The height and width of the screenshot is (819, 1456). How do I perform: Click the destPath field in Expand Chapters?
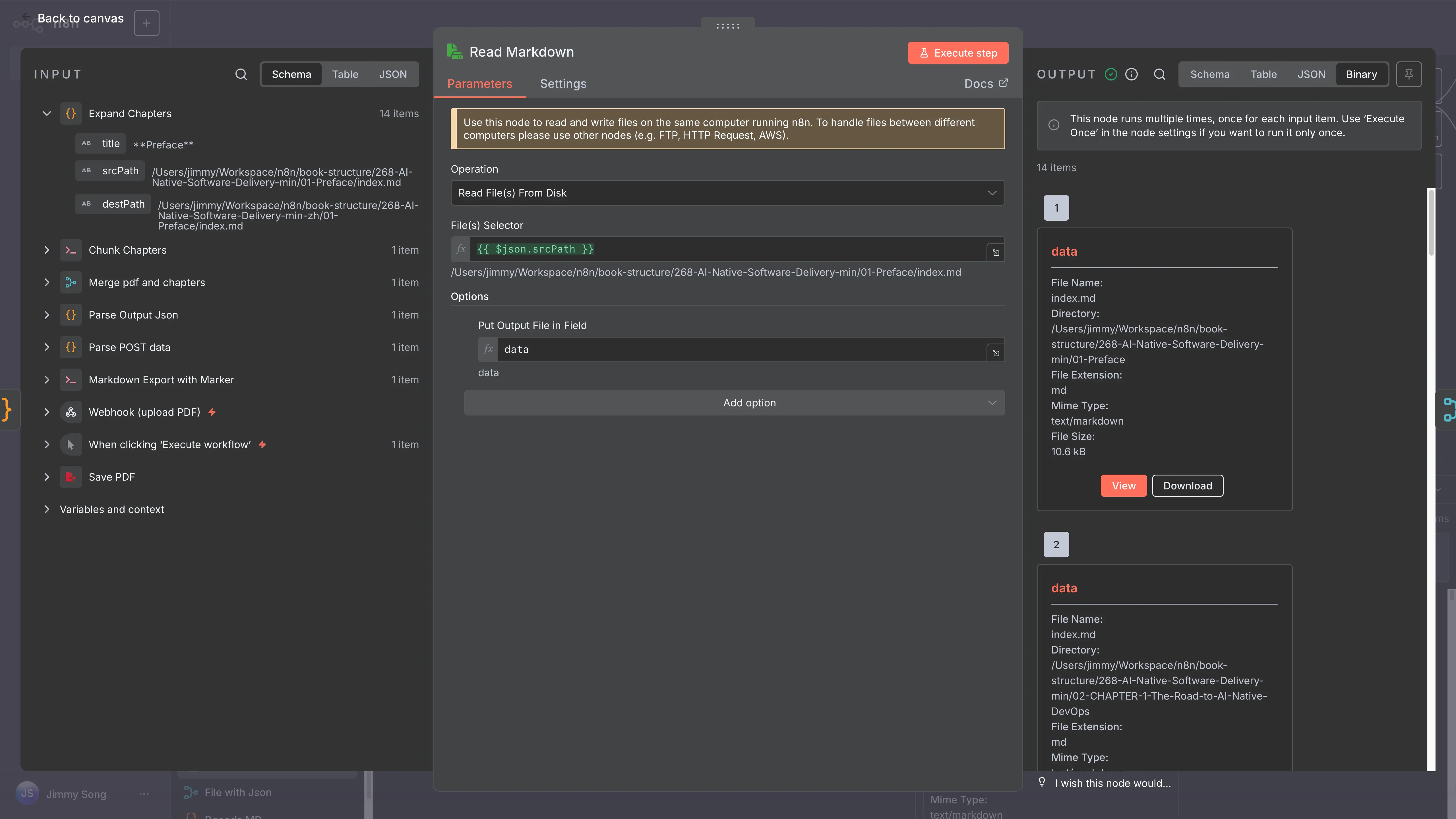click(x=113, y=204)
